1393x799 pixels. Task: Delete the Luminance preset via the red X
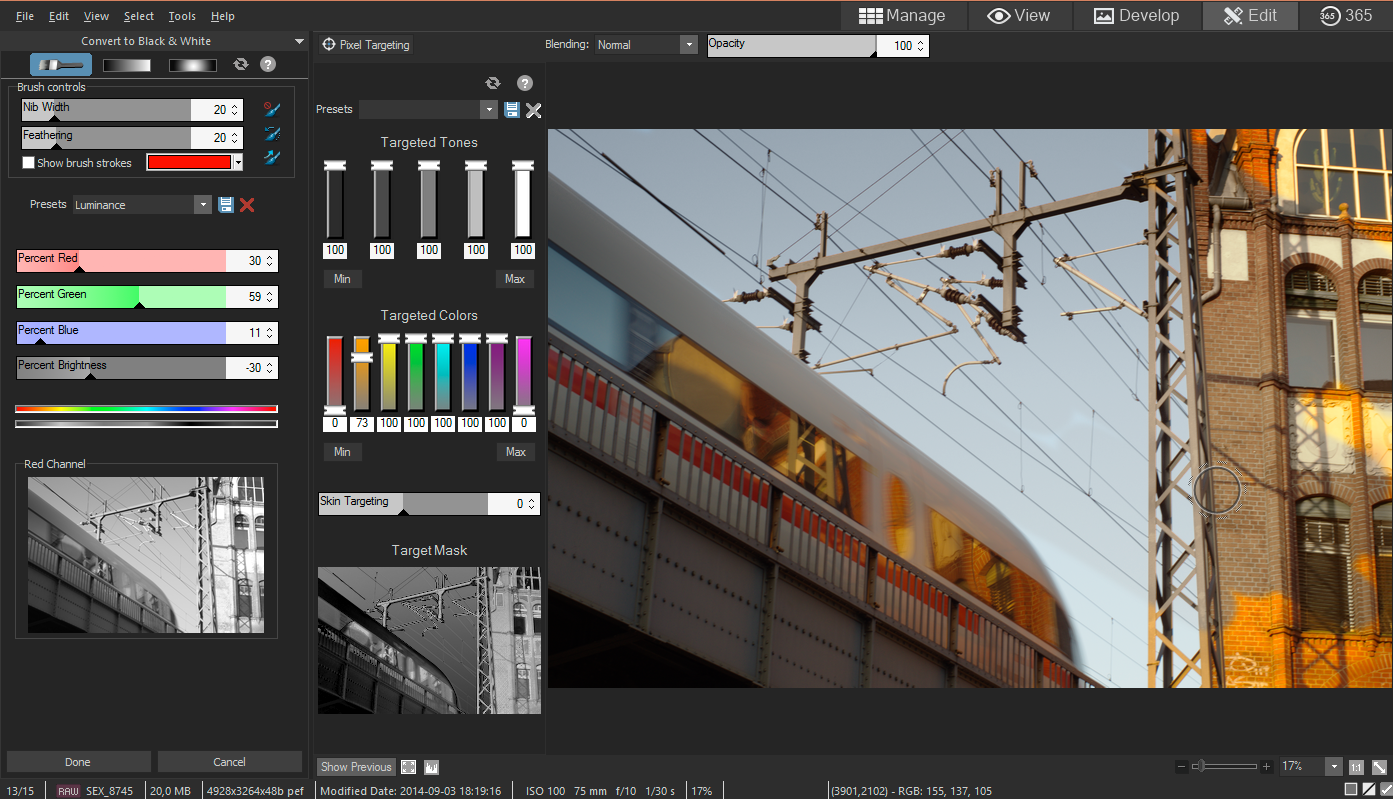point(247,204)
